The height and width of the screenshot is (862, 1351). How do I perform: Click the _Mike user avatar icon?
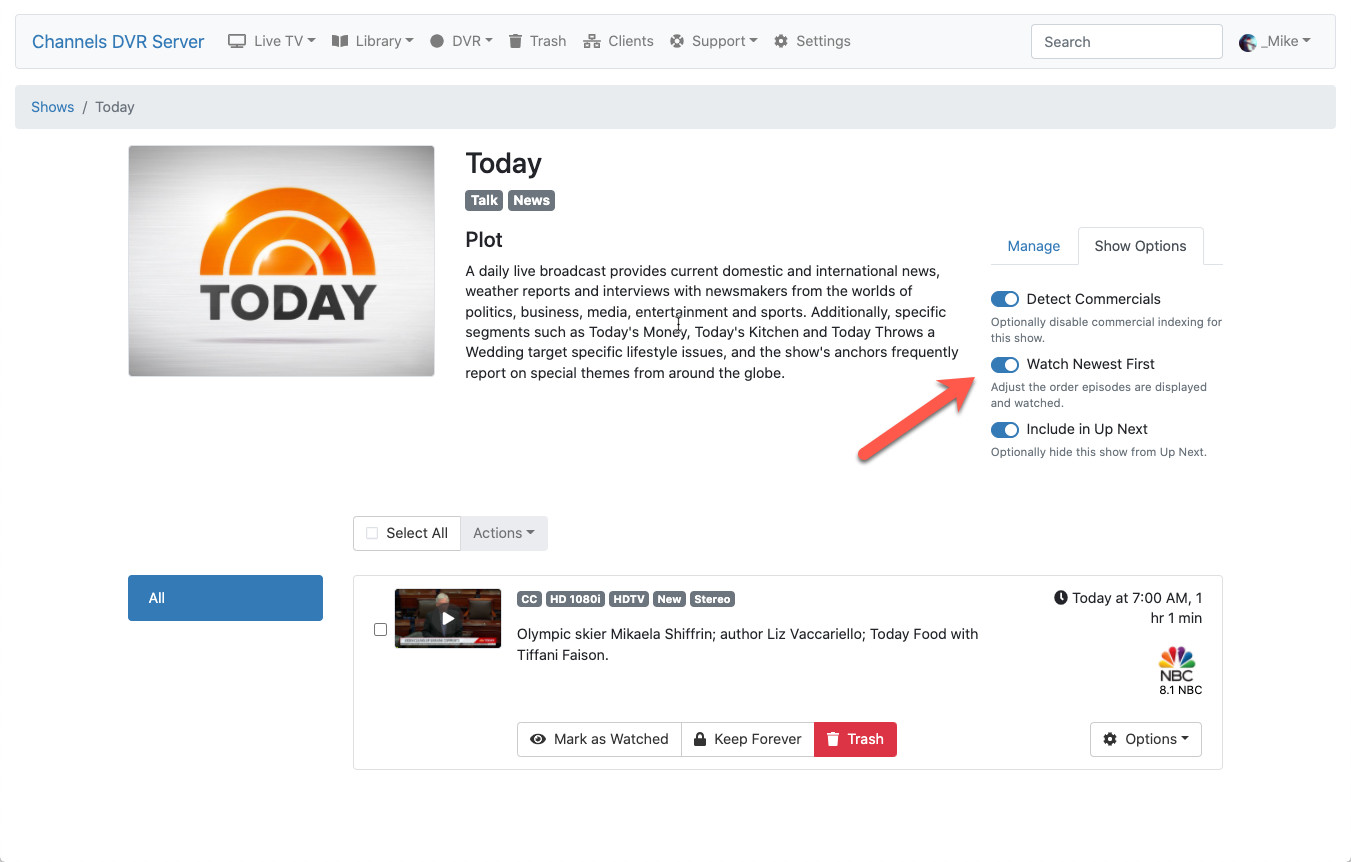tap(1247, 42)
